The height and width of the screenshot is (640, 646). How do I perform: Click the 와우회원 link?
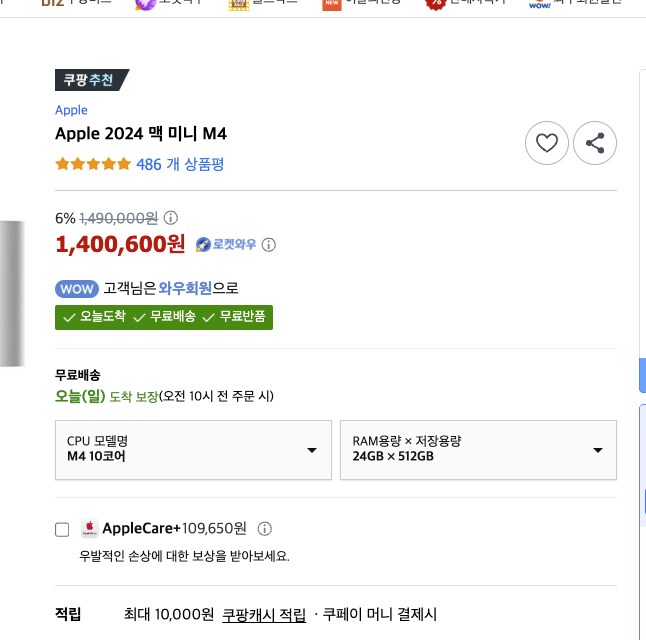point(185,288)
